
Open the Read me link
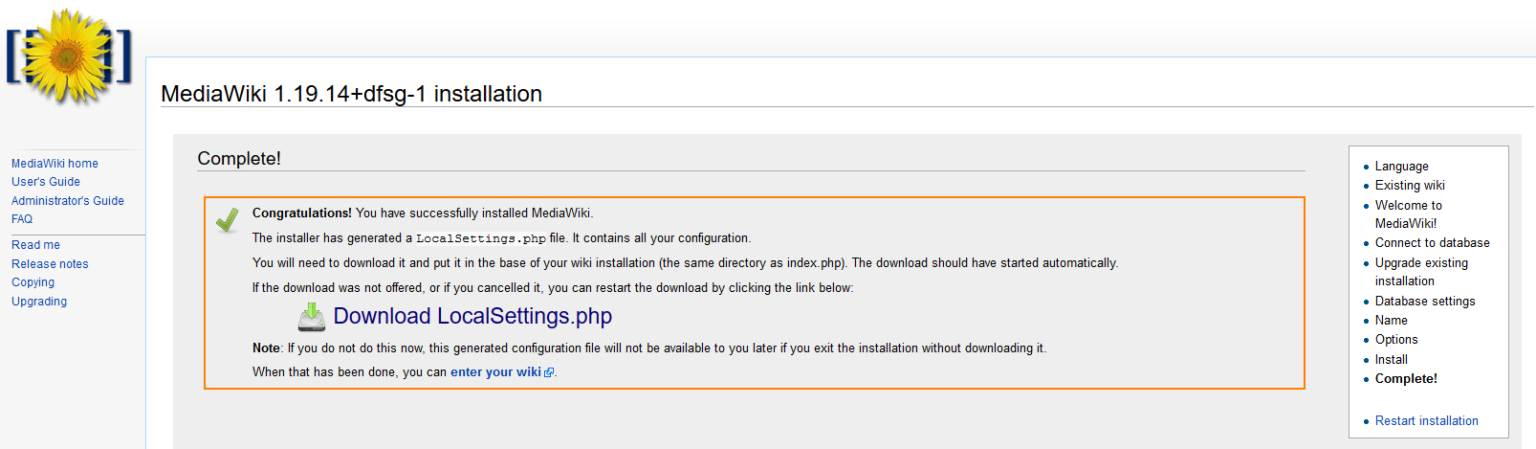pyautogui.click(x=35, y=245)
